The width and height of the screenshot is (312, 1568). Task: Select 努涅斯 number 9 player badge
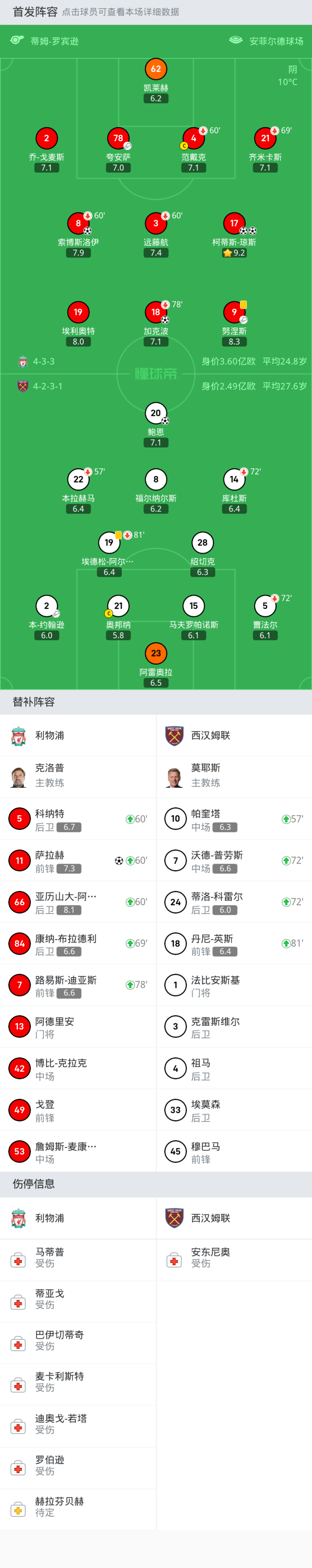pos(234,312)
